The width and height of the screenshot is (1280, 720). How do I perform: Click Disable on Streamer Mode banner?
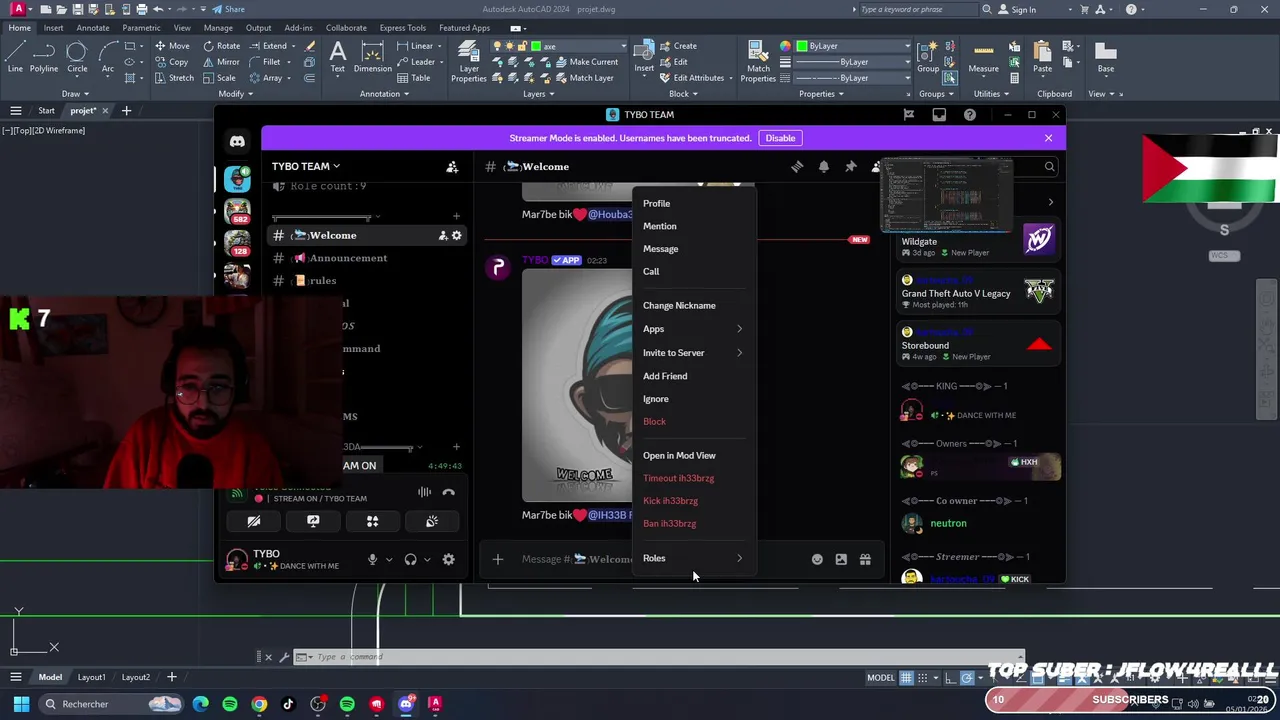tap(780, 138)
